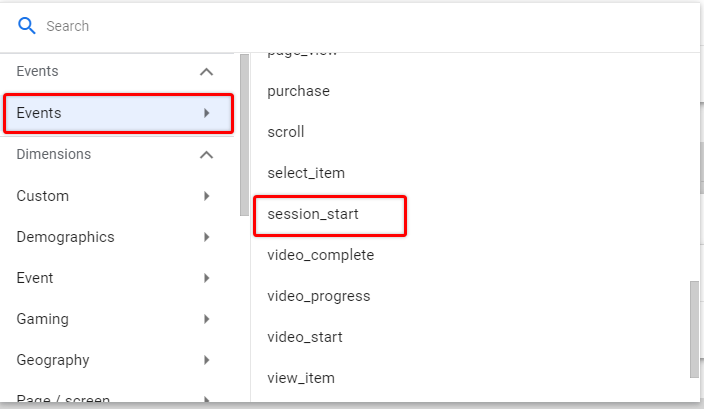Select the view_item event
The image size is (704, 409).
coord(301,378)
